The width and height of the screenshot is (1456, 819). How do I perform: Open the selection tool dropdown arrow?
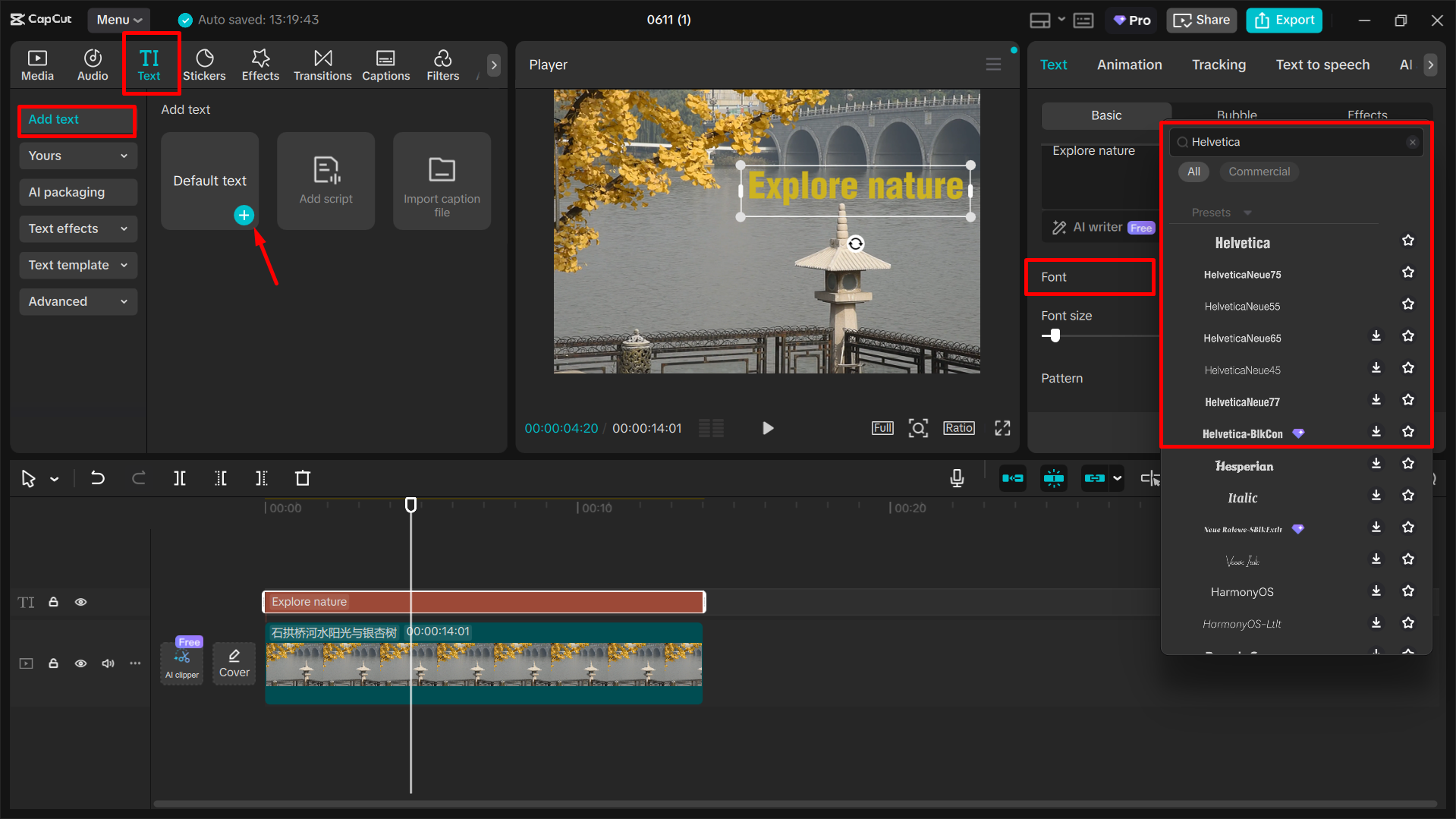coord(54,479)
